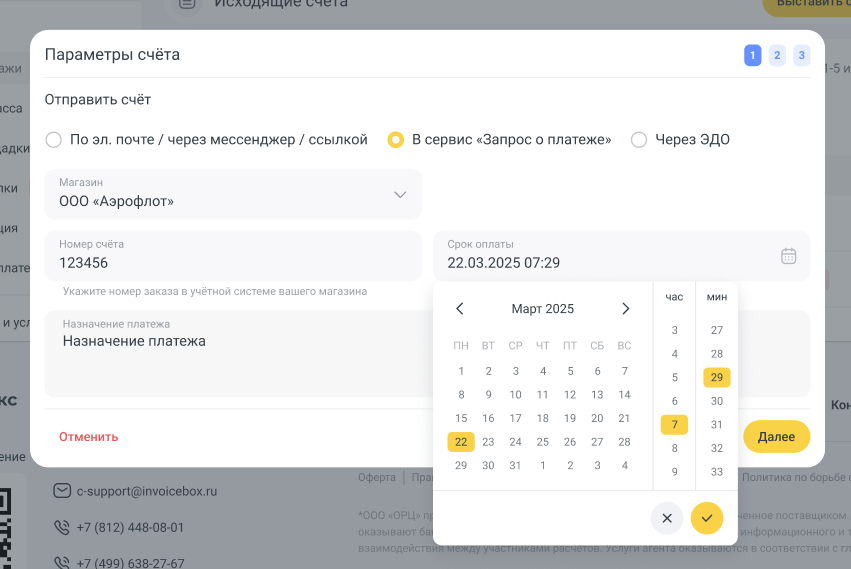The width and height of the screenshot is (851, 569).
Task: Cancel date selection with X button
Action: 666,518
